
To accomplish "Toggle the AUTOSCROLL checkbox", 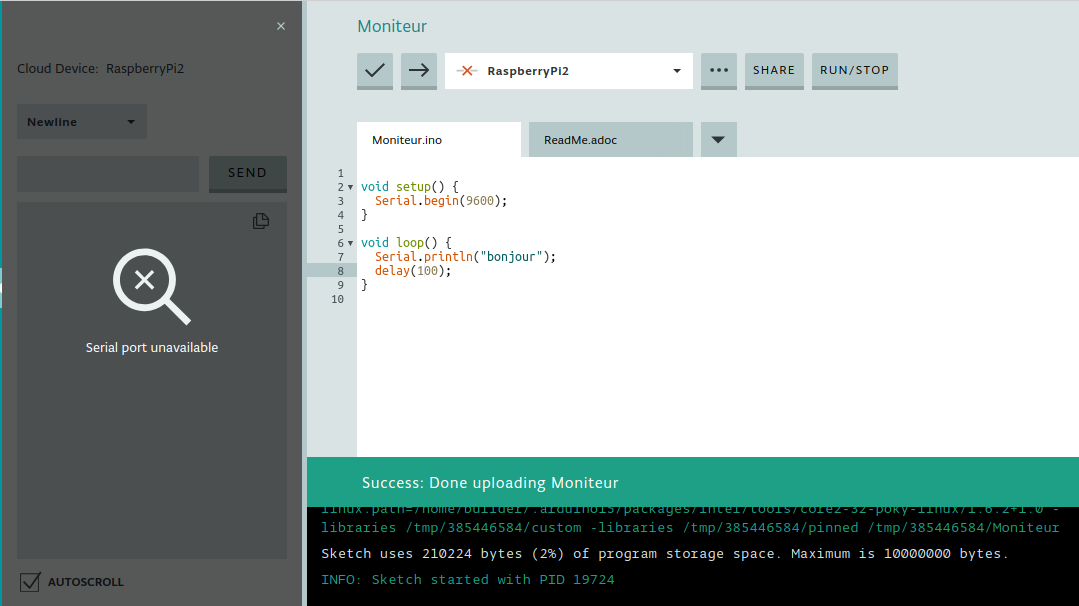I will (30, 581).
